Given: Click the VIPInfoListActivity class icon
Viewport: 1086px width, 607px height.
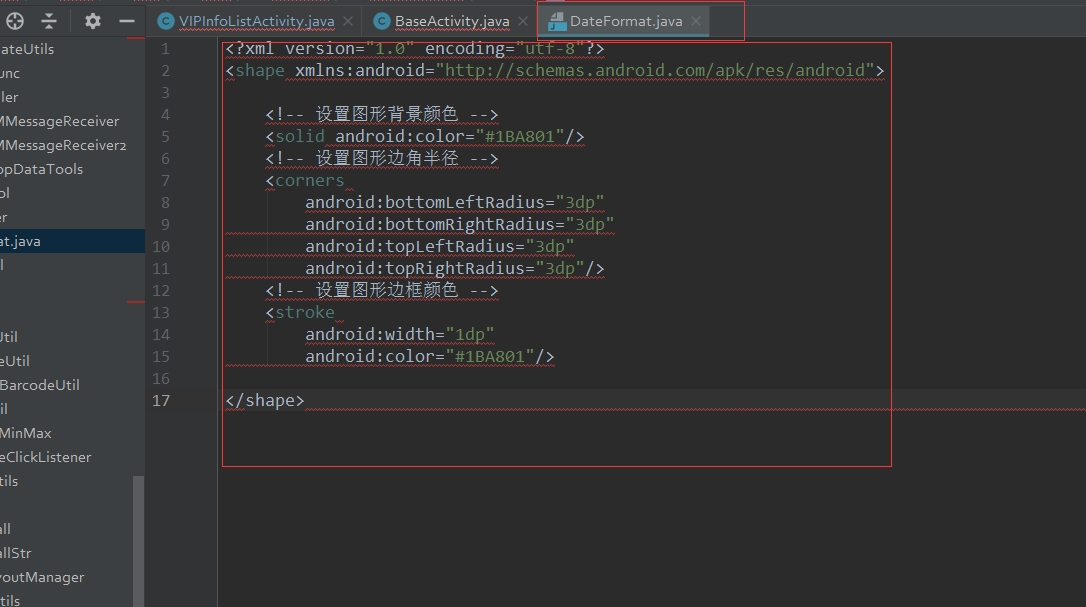Looking at the screenshot, I should [x=166, y=21].
